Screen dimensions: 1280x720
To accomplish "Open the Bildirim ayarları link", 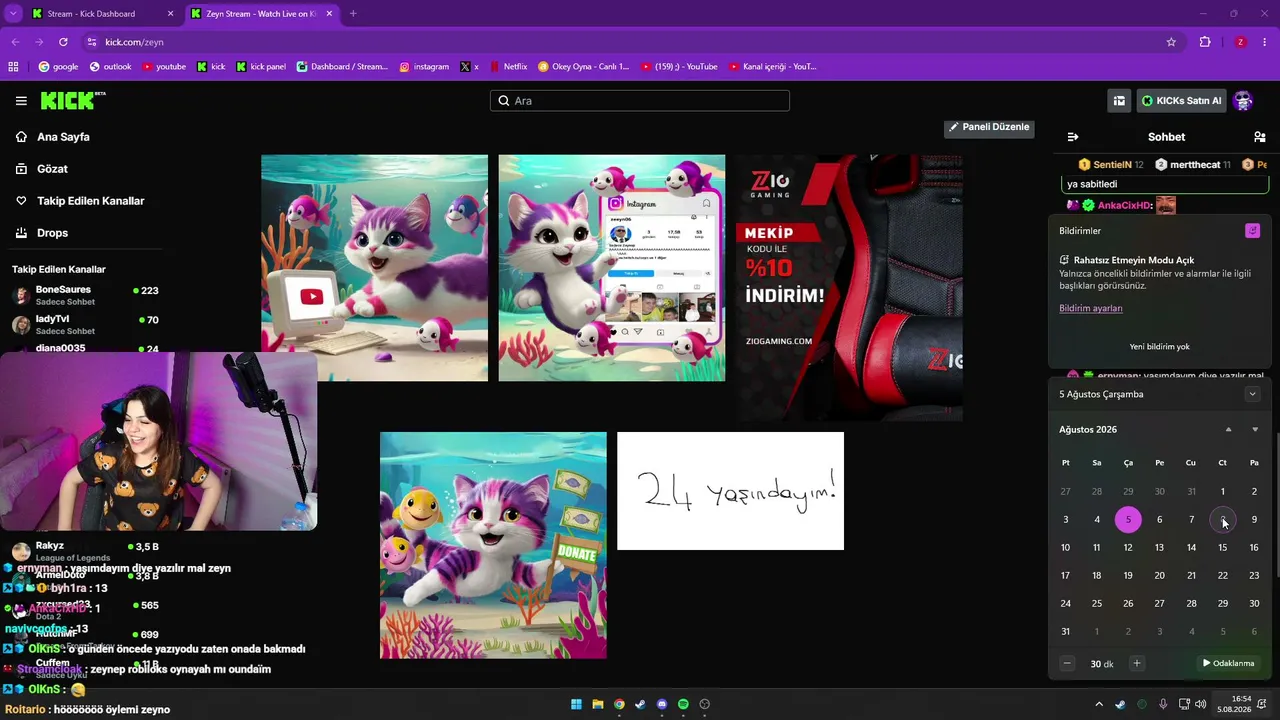I will tap(1090, 308).
